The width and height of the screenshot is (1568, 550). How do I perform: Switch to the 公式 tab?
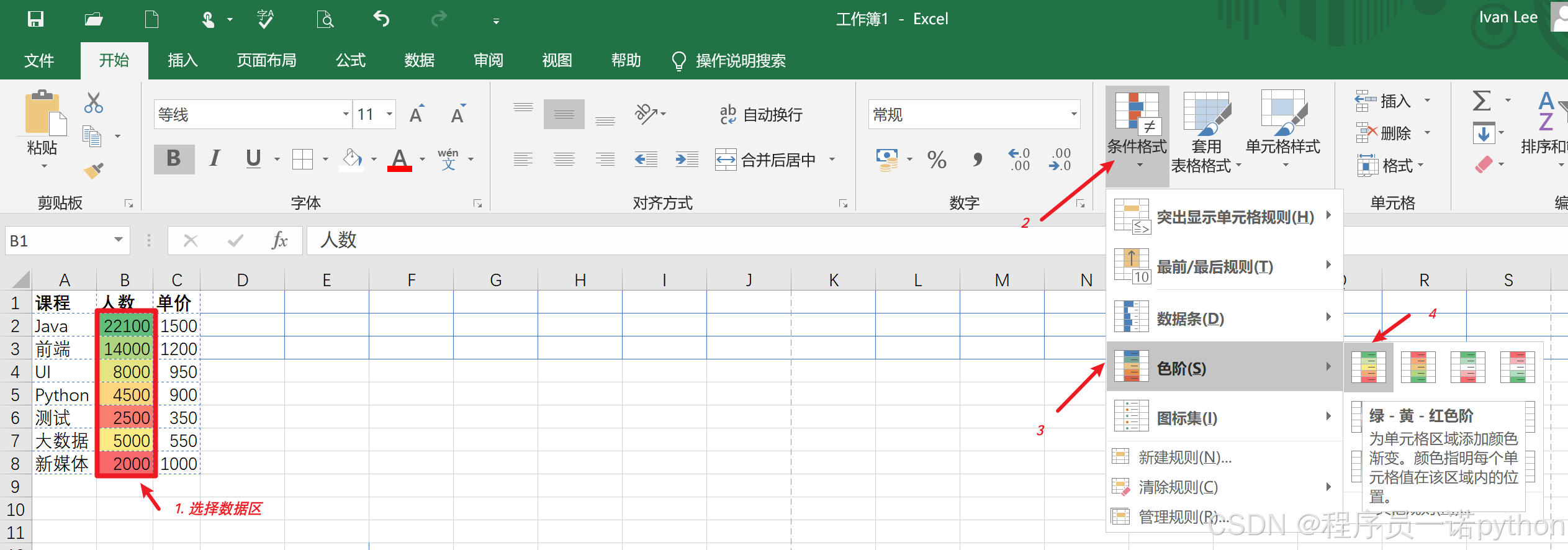click(351, 60)
